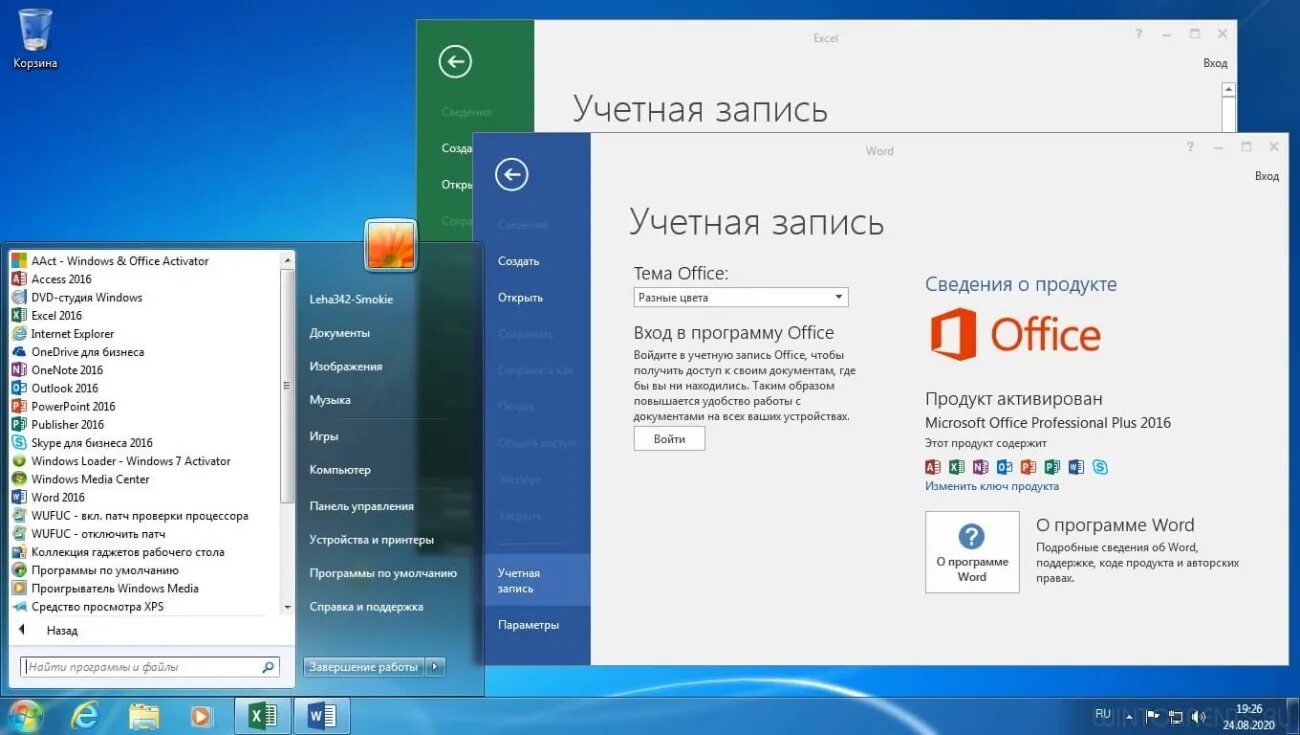
Task: Click the RU language indicator on the taskbar
Action: (1103, 714)
